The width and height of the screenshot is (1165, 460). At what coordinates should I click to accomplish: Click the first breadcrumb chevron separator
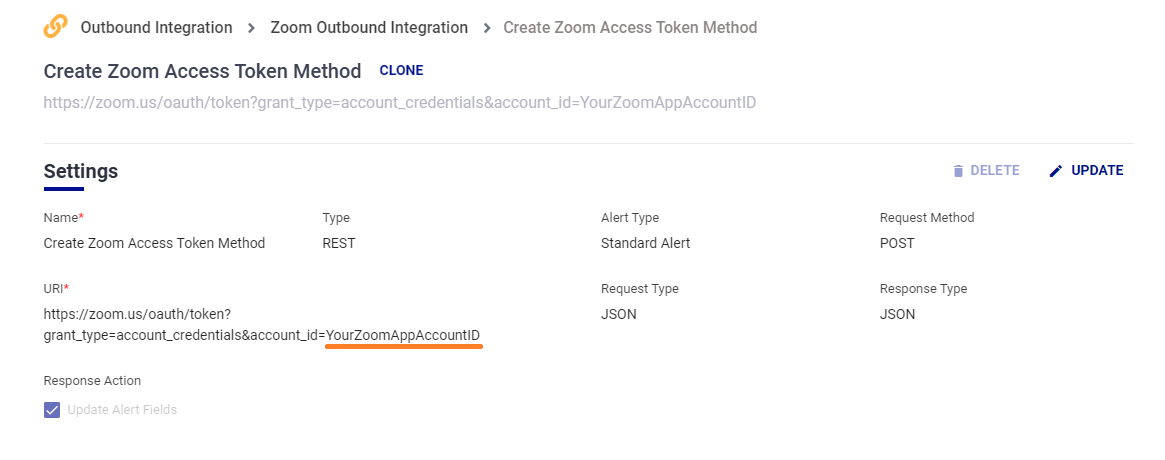click(252, 28)
